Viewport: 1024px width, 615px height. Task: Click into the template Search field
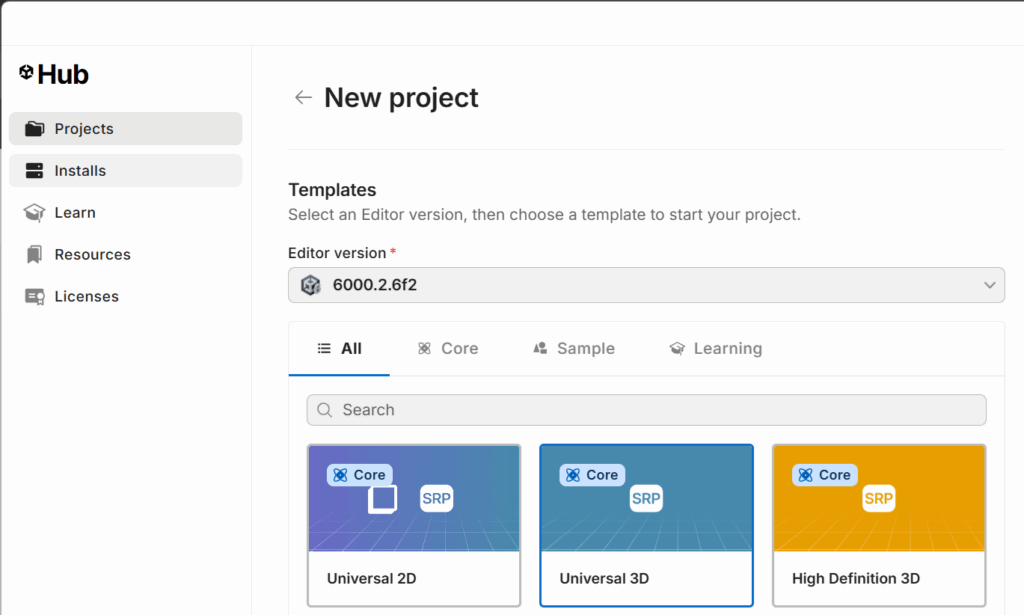pos(650,410)
